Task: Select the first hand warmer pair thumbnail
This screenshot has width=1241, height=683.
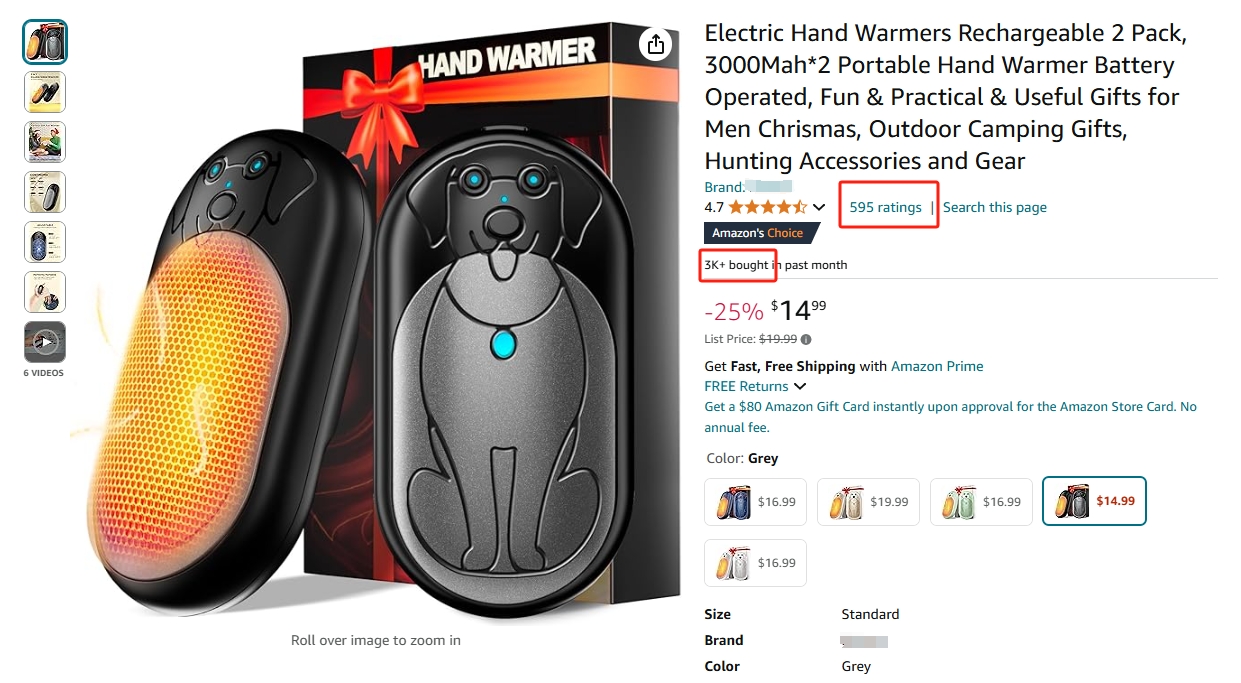Action: pos(45,42)
